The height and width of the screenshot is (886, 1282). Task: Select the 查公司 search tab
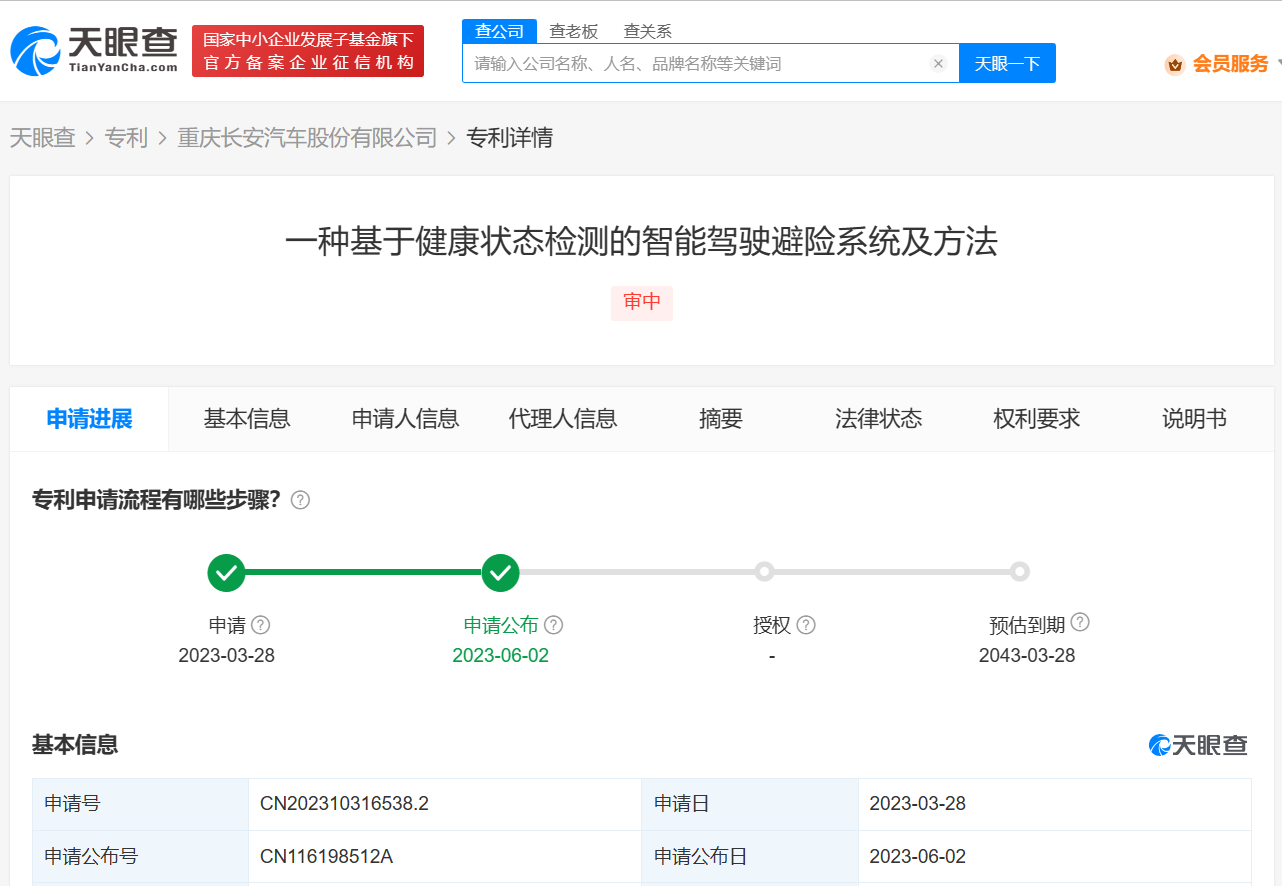coord(499,31)
